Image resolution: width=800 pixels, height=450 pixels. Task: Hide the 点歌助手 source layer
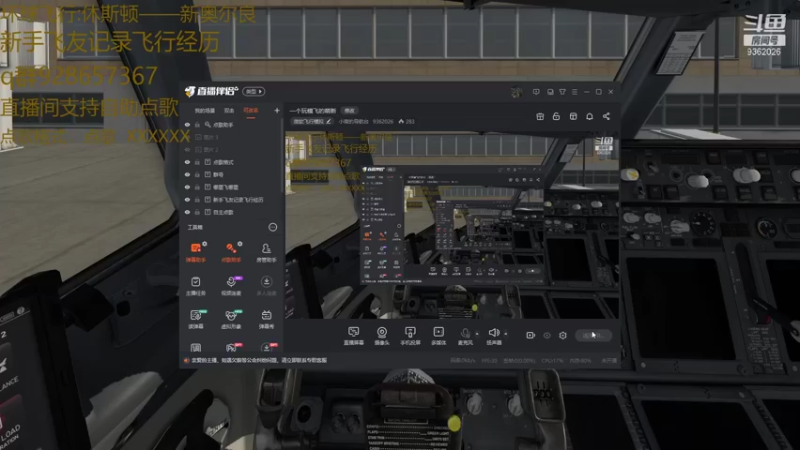click(187, 124)
